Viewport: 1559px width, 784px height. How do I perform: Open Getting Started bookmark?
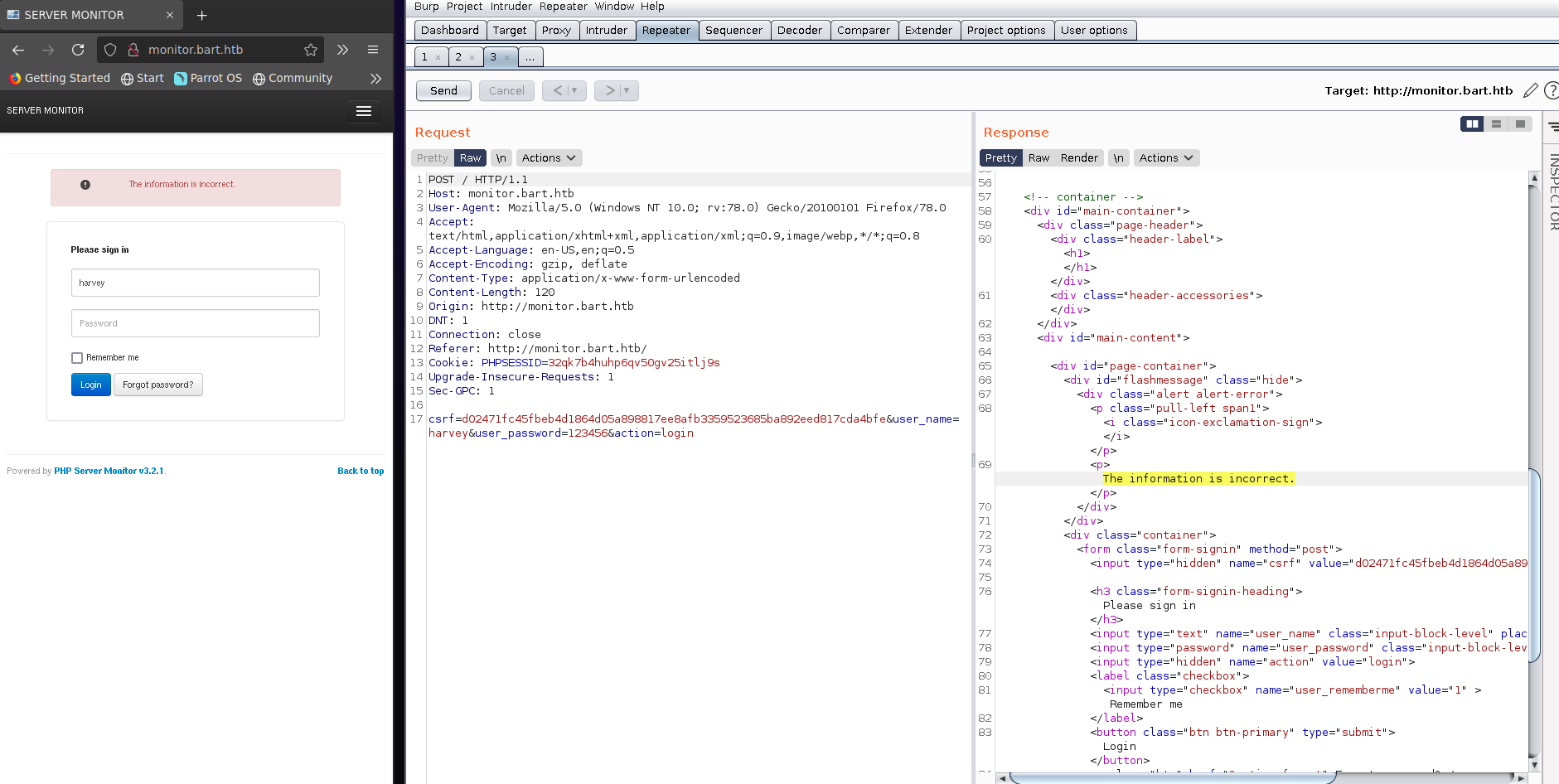[60, 78]
